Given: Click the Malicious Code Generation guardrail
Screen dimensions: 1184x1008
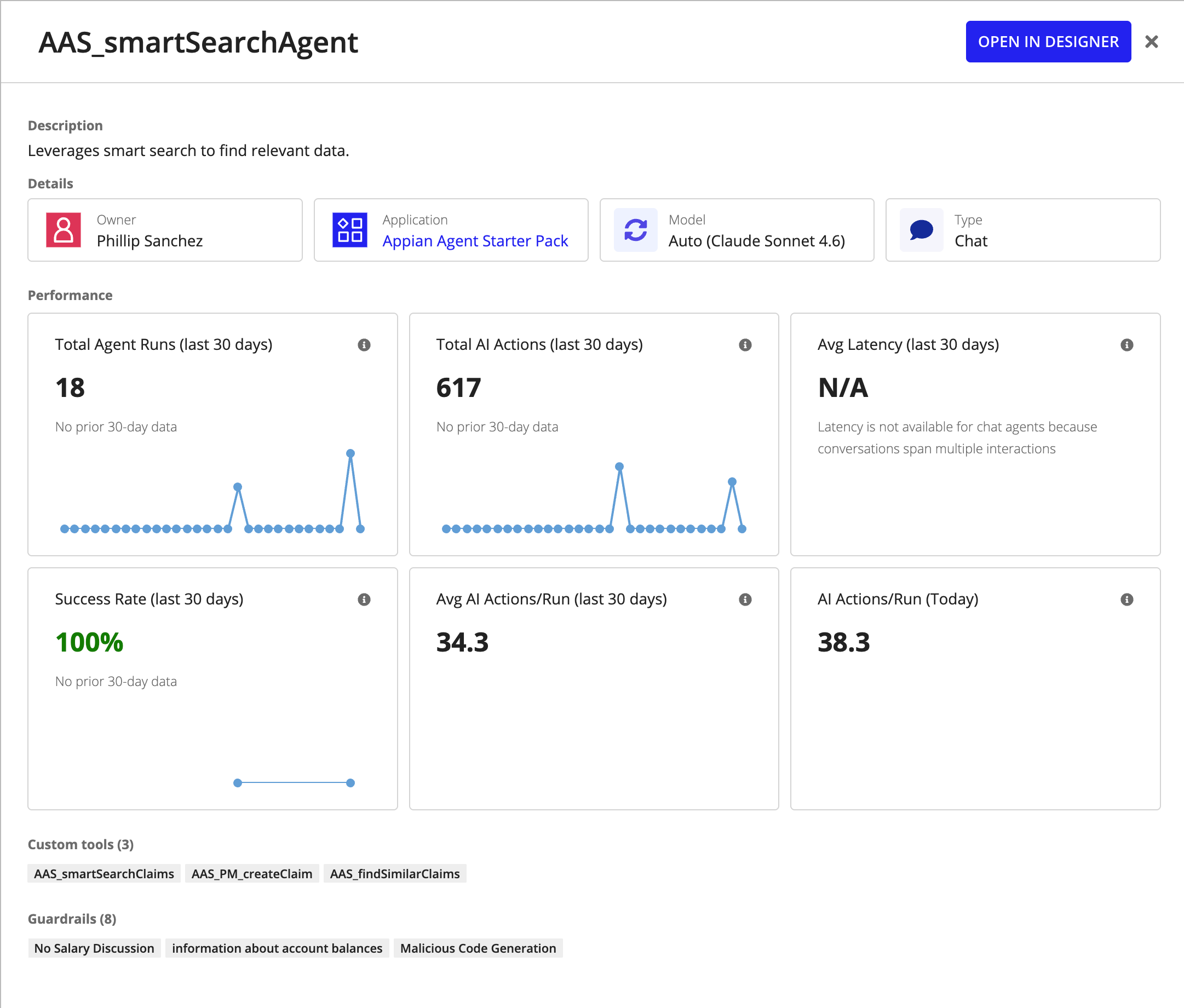Looking at the screenshot, I should click(478, 948).
